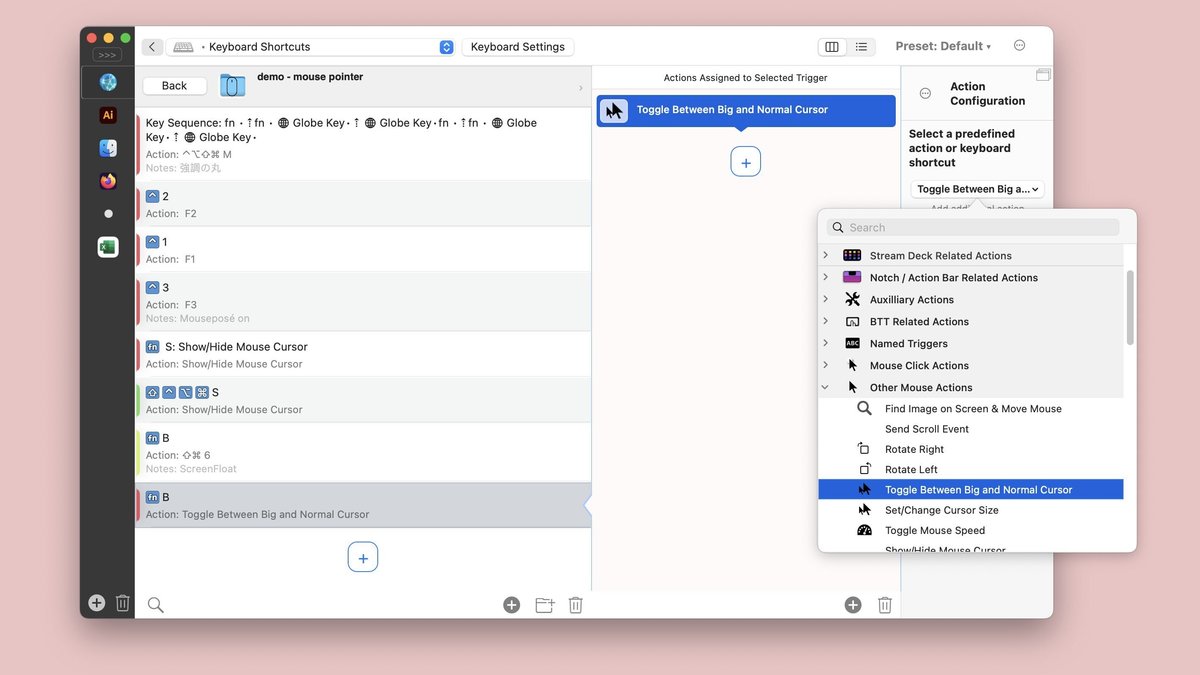Click the trash icon below the trigger list
This screenshot has height=675, width=1200.
[x=575, y=604]
